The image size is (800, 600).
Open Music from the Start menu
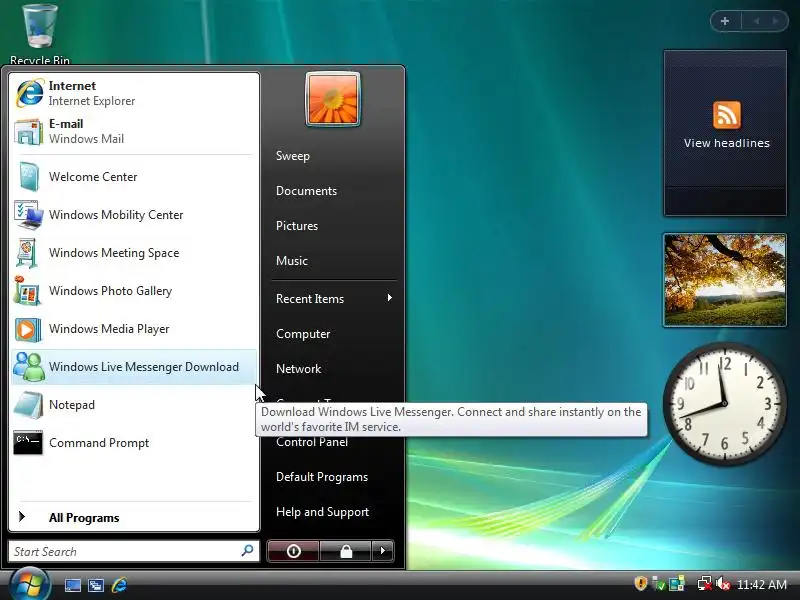[x=292, y=261]
